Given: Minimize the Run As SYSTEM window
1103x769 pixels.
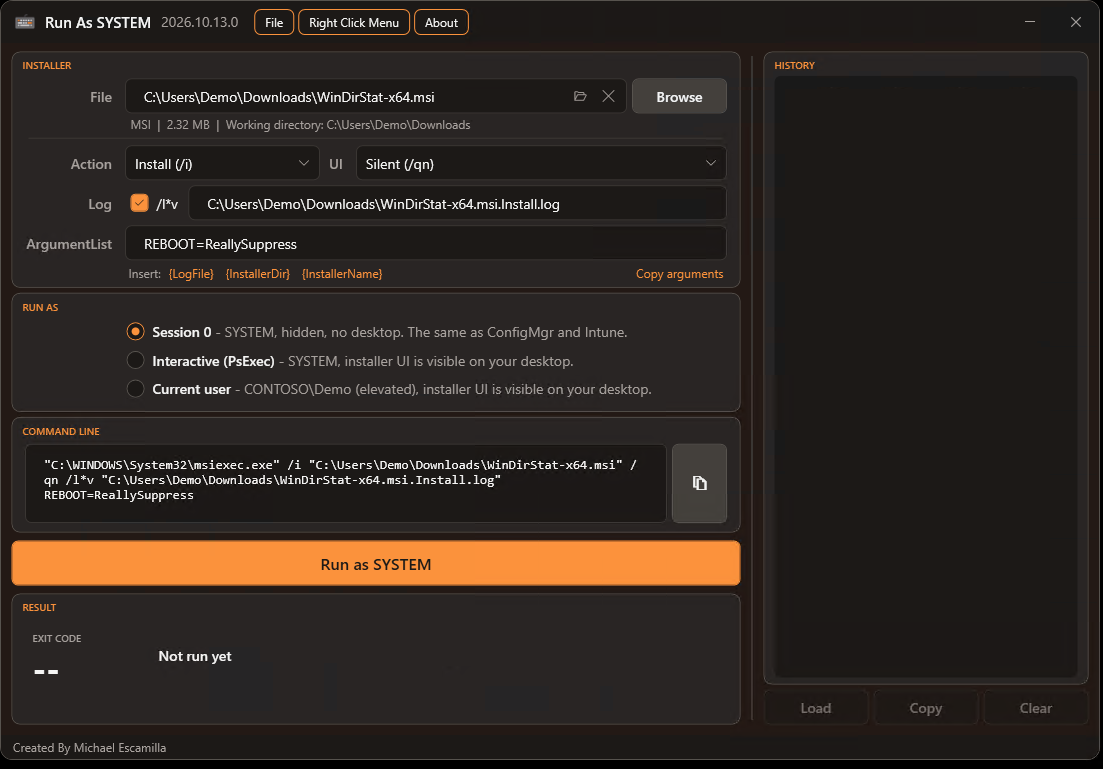Looking at the screenshot, I should tap(1030, 22).
